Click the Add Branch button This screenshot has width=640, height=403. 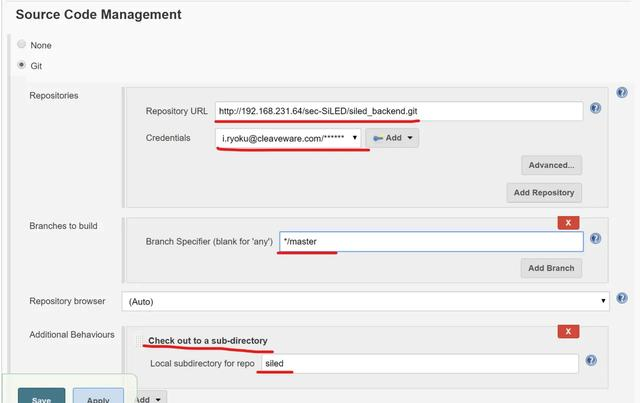[551, 268]
